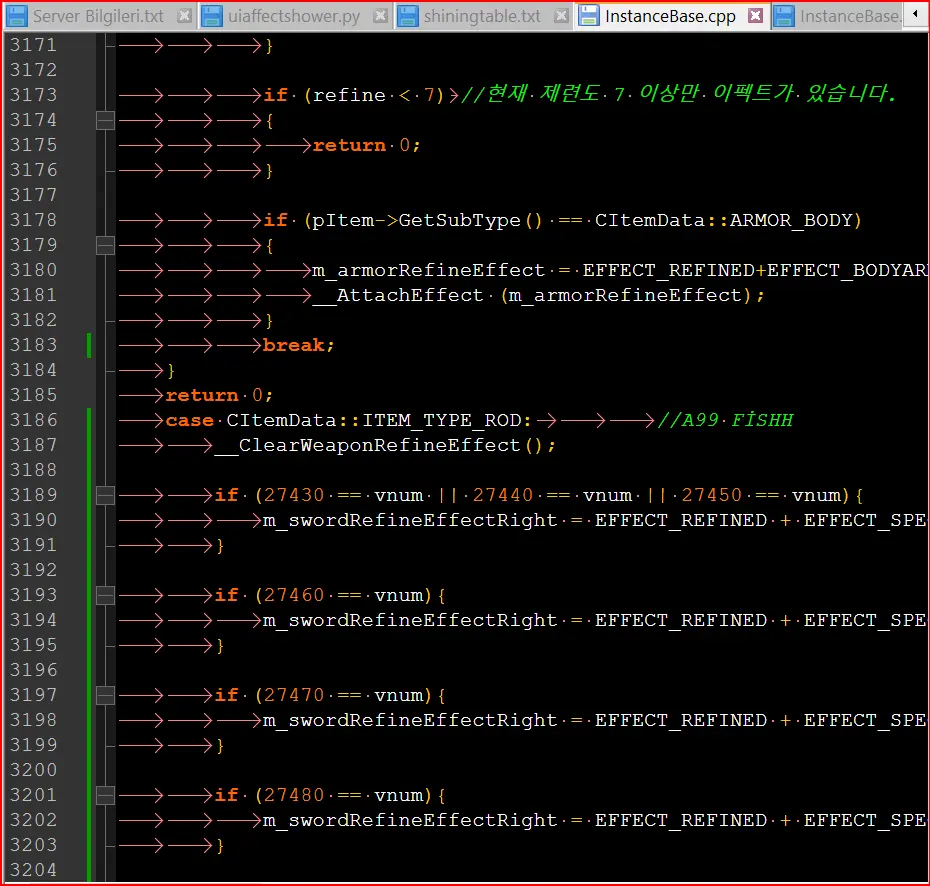Fold the 27480 vnum block at line 3201
930x886 pixels.
[105, 795]
